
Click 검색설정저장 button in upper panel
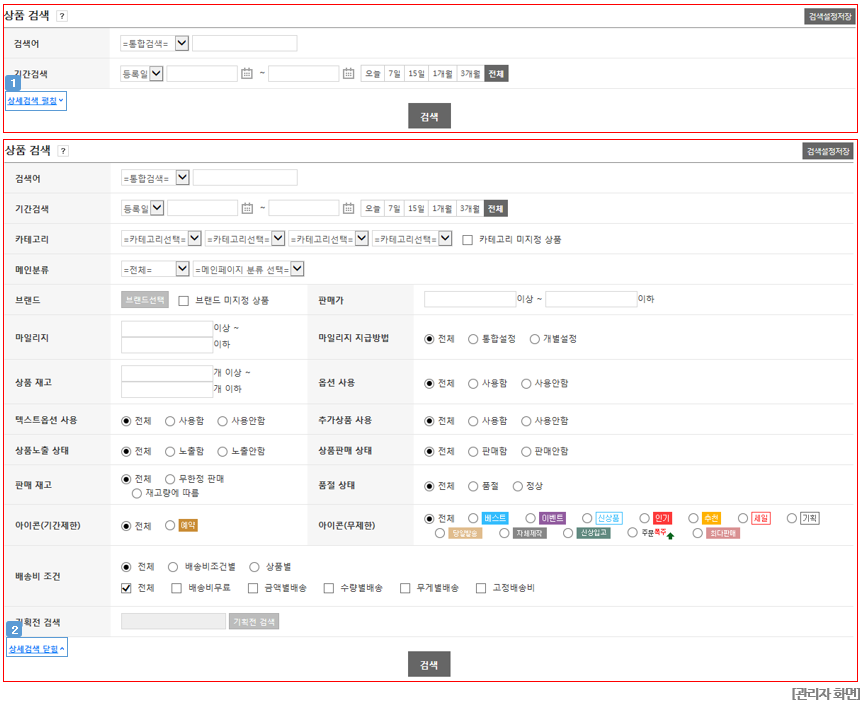[x=829, y=16]
